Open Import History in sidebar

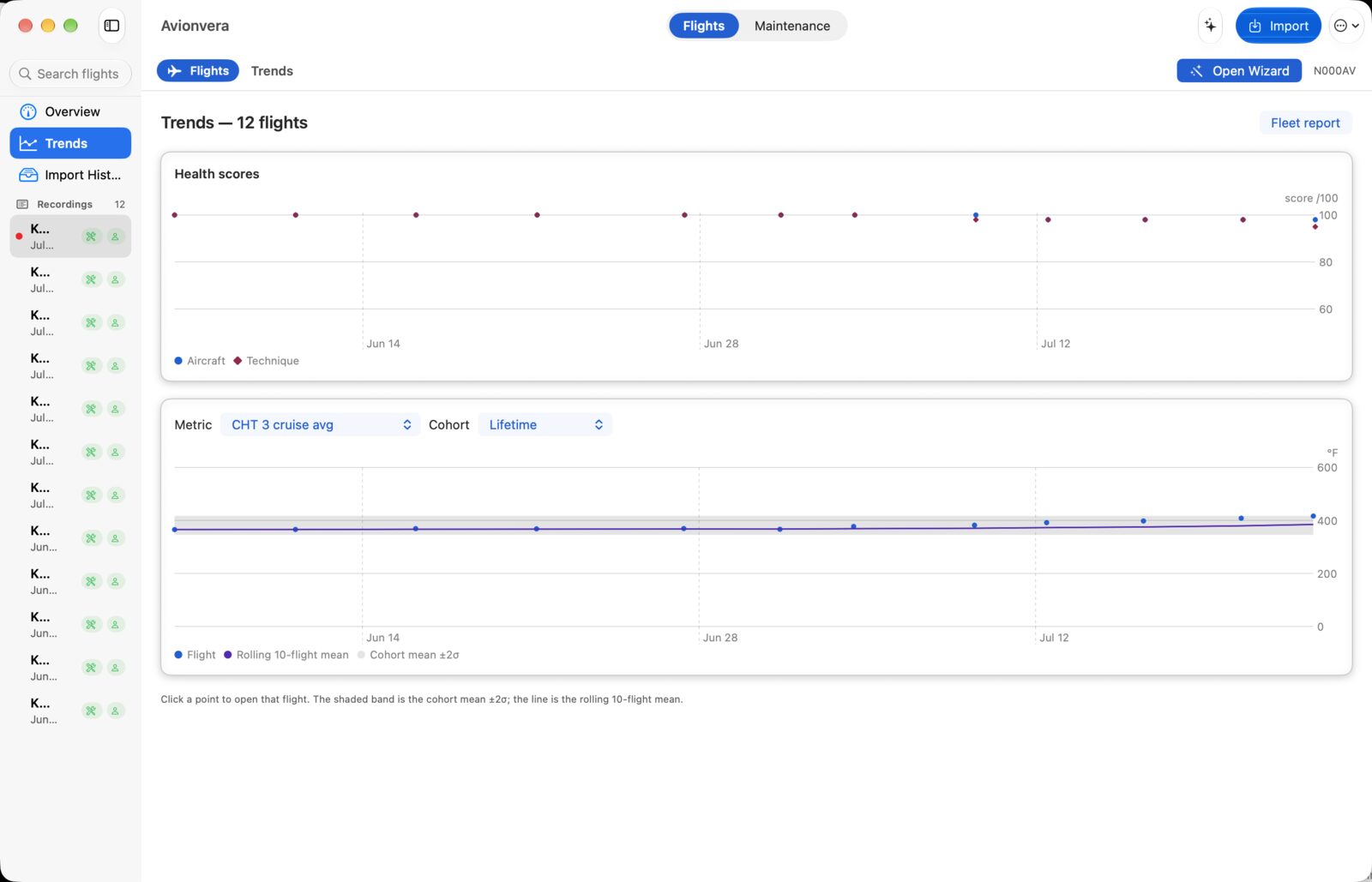click(70, 175)
